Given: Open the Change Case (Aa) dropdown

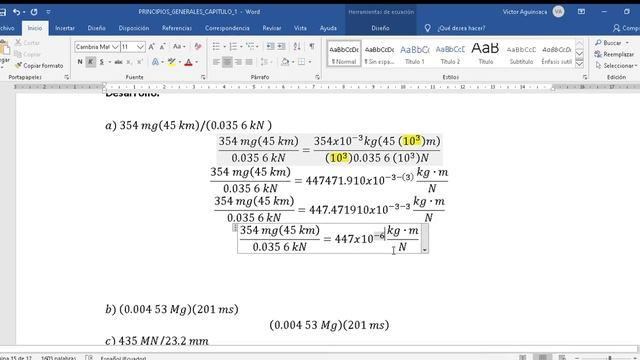Looking at the screenshot, I should tap(179, 47).
